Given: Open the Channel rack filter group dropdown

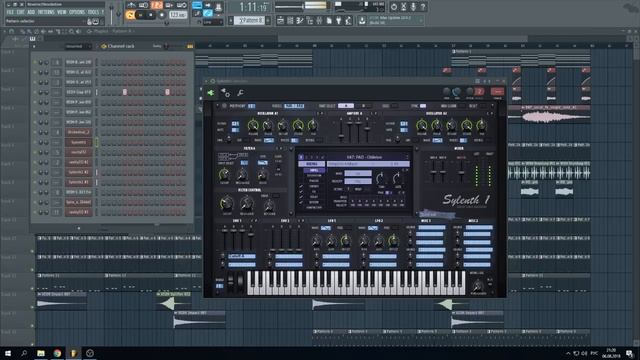Looking at the screenshot, I should pos(78,47).
